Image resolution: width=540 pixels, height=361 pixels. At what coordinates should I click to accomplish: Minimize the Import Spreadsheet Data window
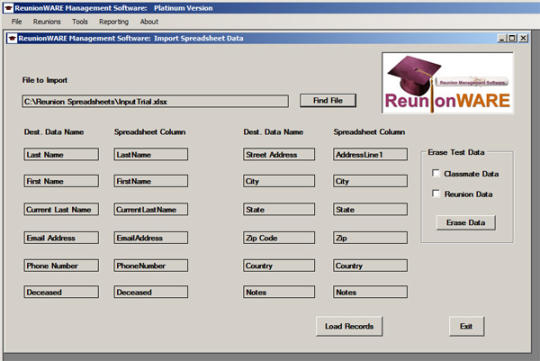click(502, 38)
